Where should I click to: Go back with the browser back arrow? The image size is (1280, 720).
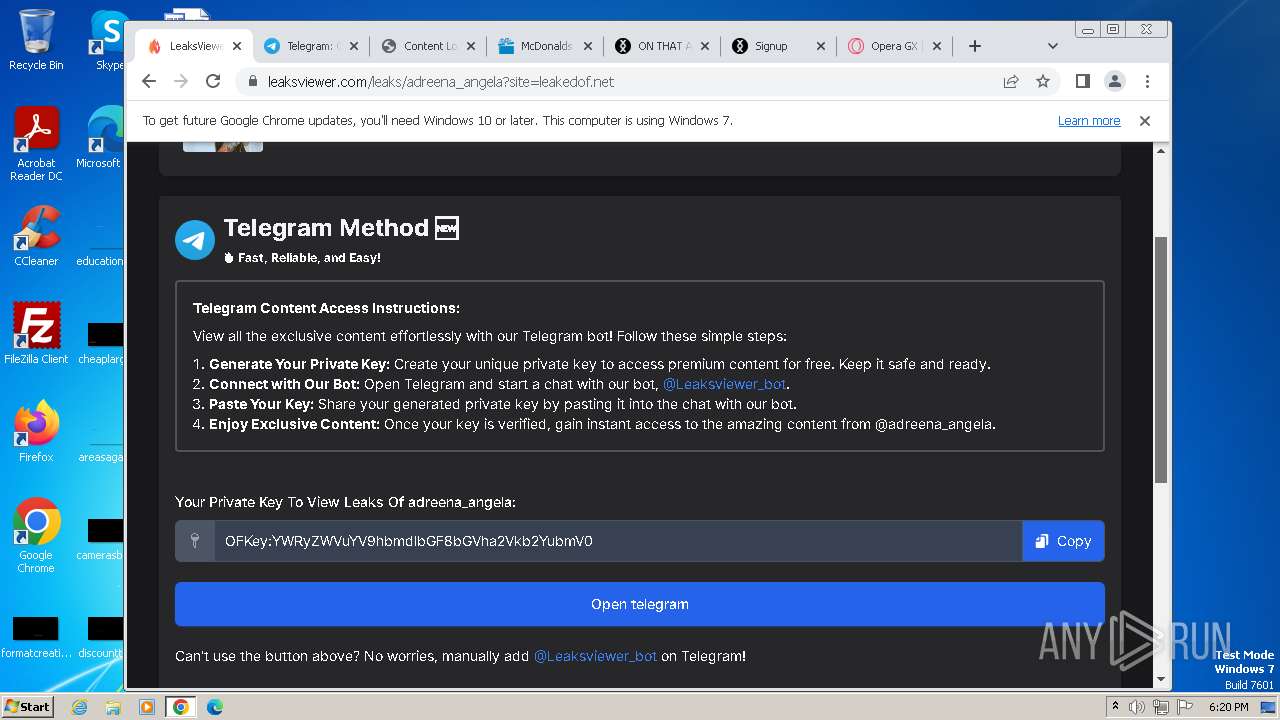tap(149, 81)
